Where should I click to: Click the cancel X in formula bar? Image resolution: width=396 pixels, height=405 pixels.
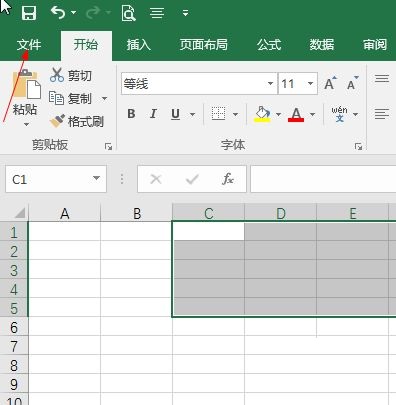156,179
